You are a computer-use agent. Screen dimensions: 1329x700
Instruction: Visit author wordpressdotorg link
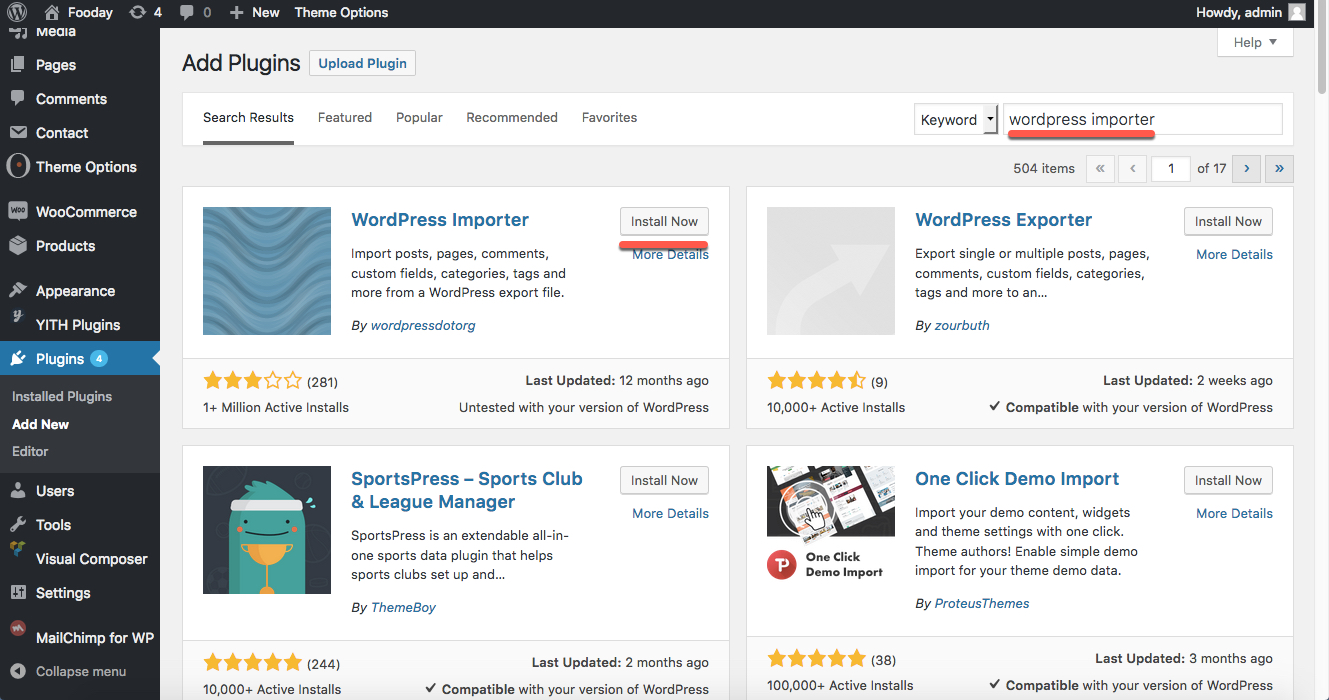423,325
